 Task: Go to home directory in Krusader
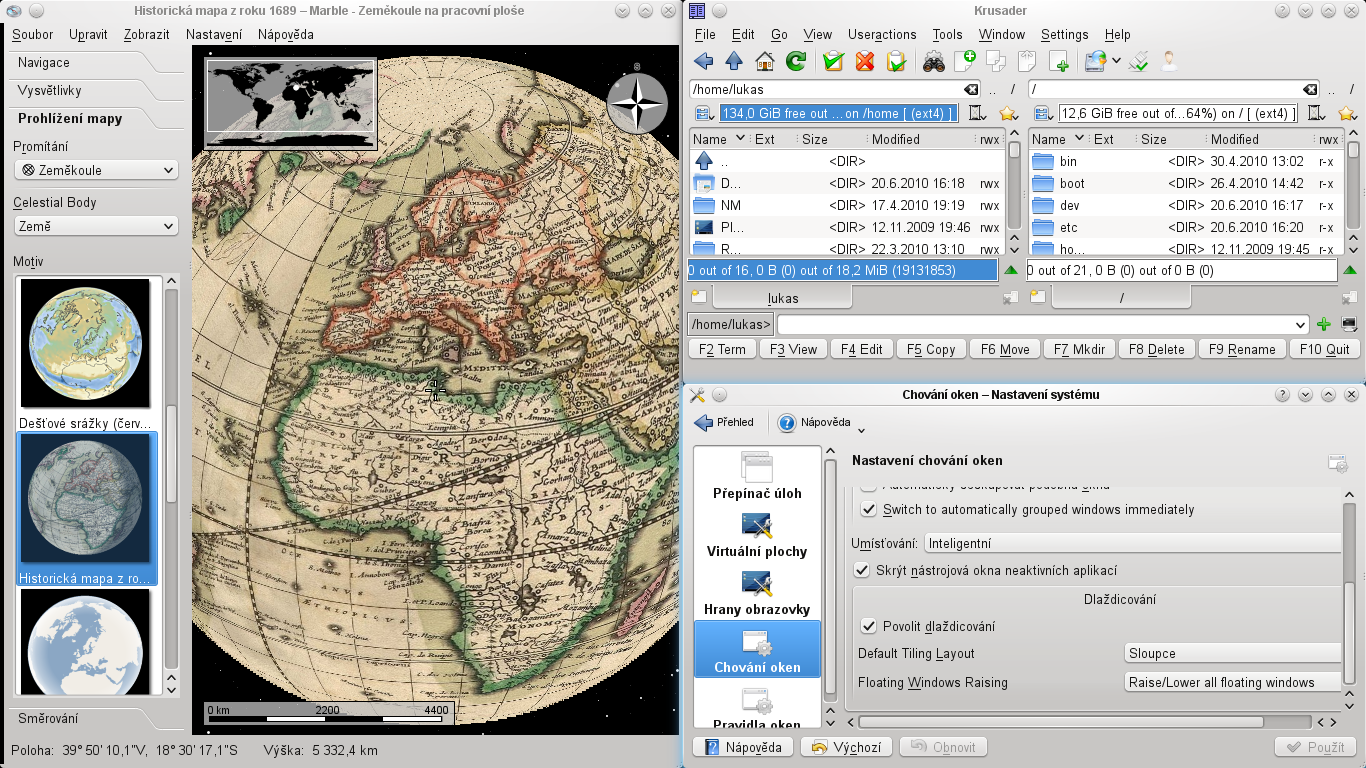(x=765, y=62)
